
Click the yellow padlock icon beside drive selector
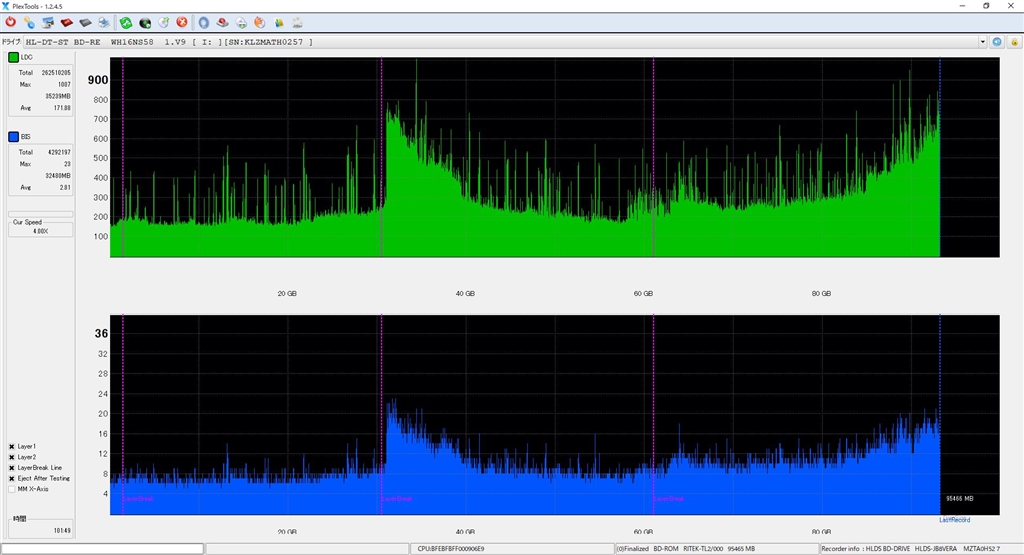[x=1014, y=42]
